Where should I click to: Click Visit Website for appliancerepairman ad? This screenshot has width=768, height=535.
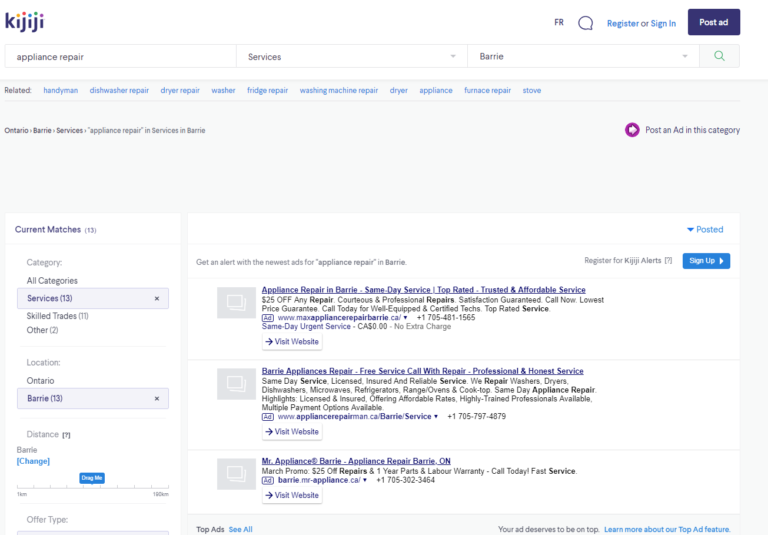coord(292,432)
